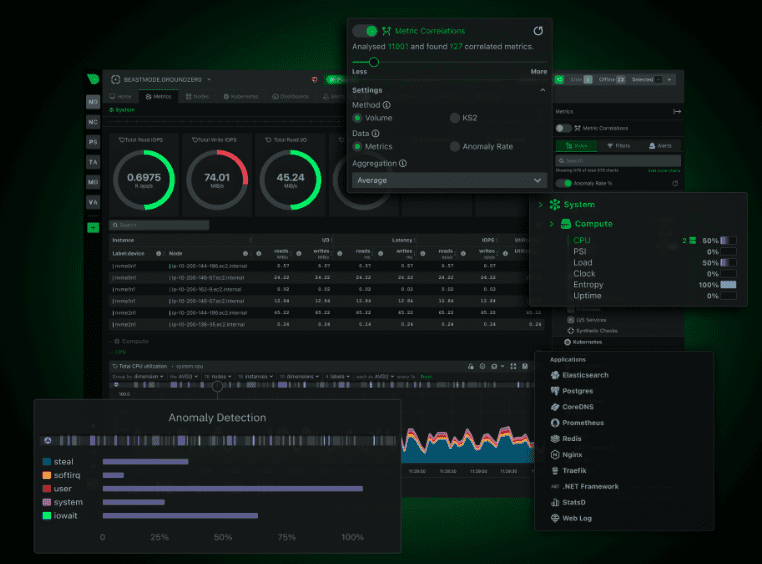Click the Kubernetes section in sidebar
This screenshot has width=762, height=564.
(583, 342)
